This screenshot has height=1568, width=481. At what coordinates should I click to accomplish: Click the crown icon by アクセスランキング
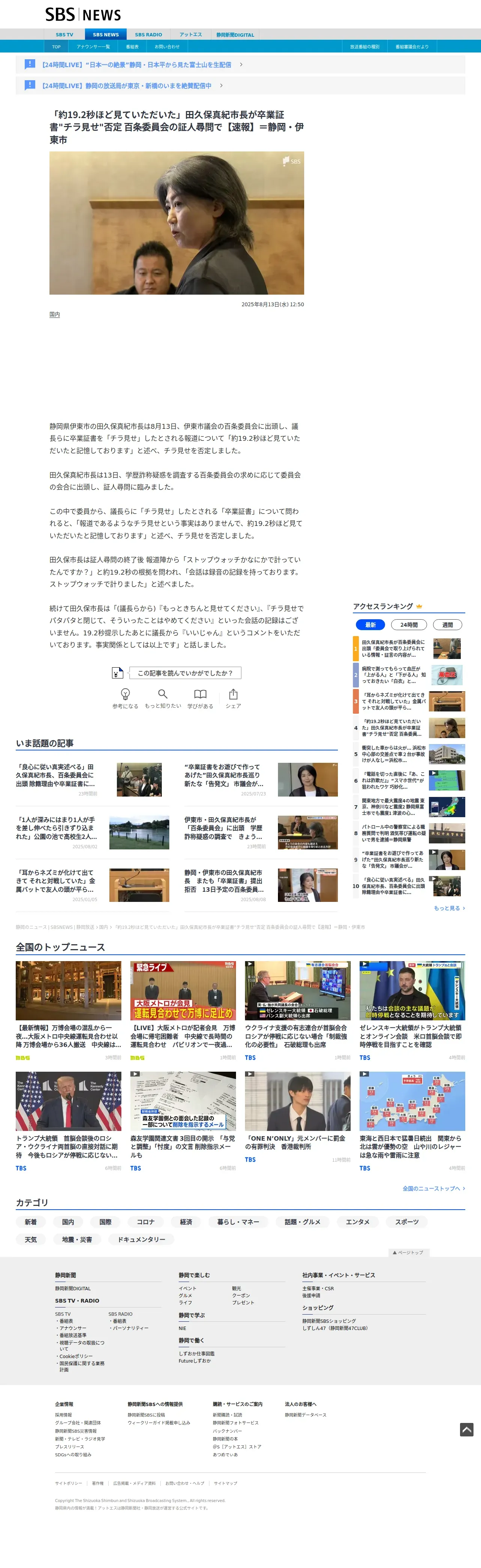pyautogui.click(x=419, y=606)
